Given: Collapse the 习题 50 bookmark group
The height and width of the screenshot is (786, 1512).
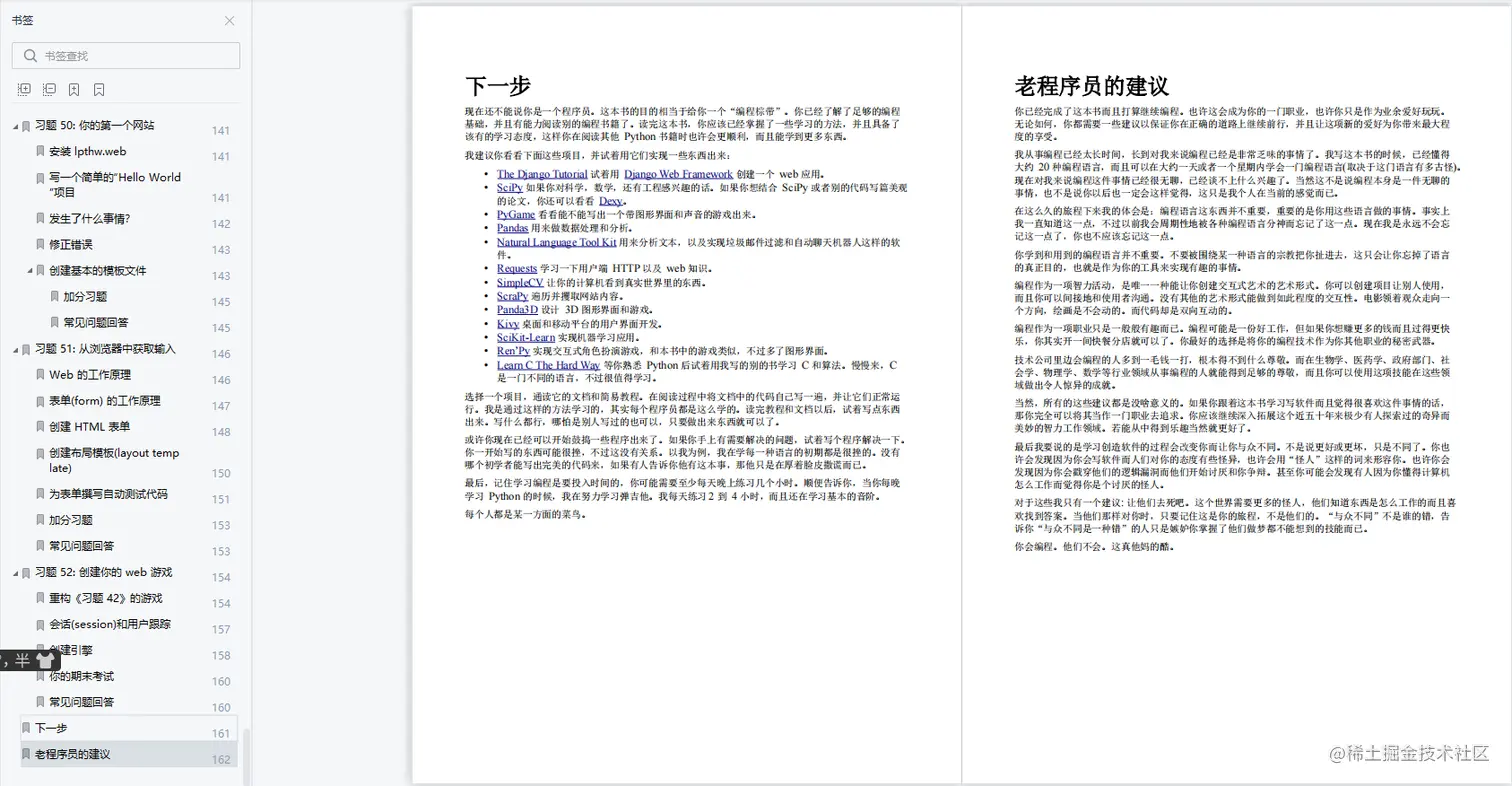Looking at the screenshot, I should click(x=15, y=126).
